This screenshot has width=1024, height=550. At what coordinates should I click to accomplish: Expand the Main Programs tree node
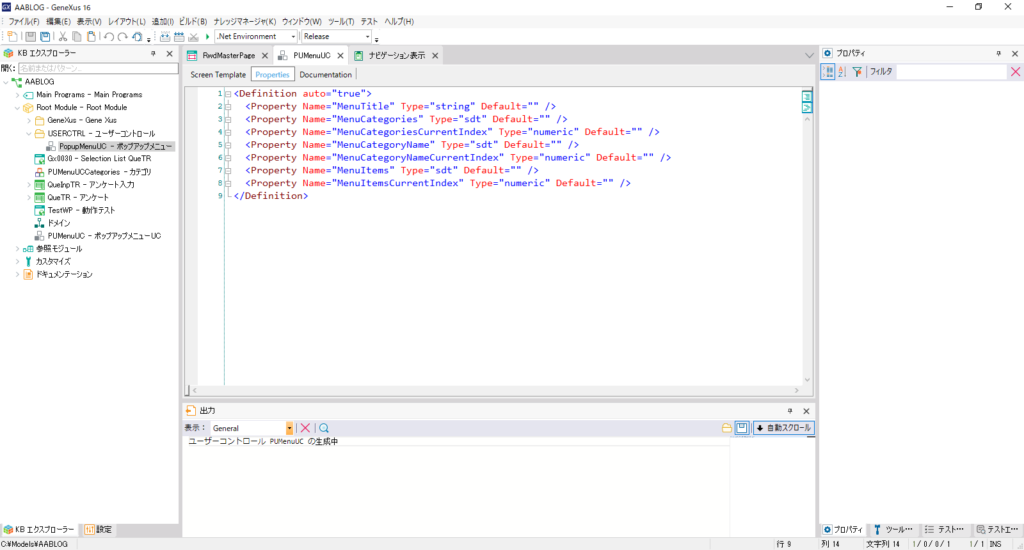pos(18,95)
